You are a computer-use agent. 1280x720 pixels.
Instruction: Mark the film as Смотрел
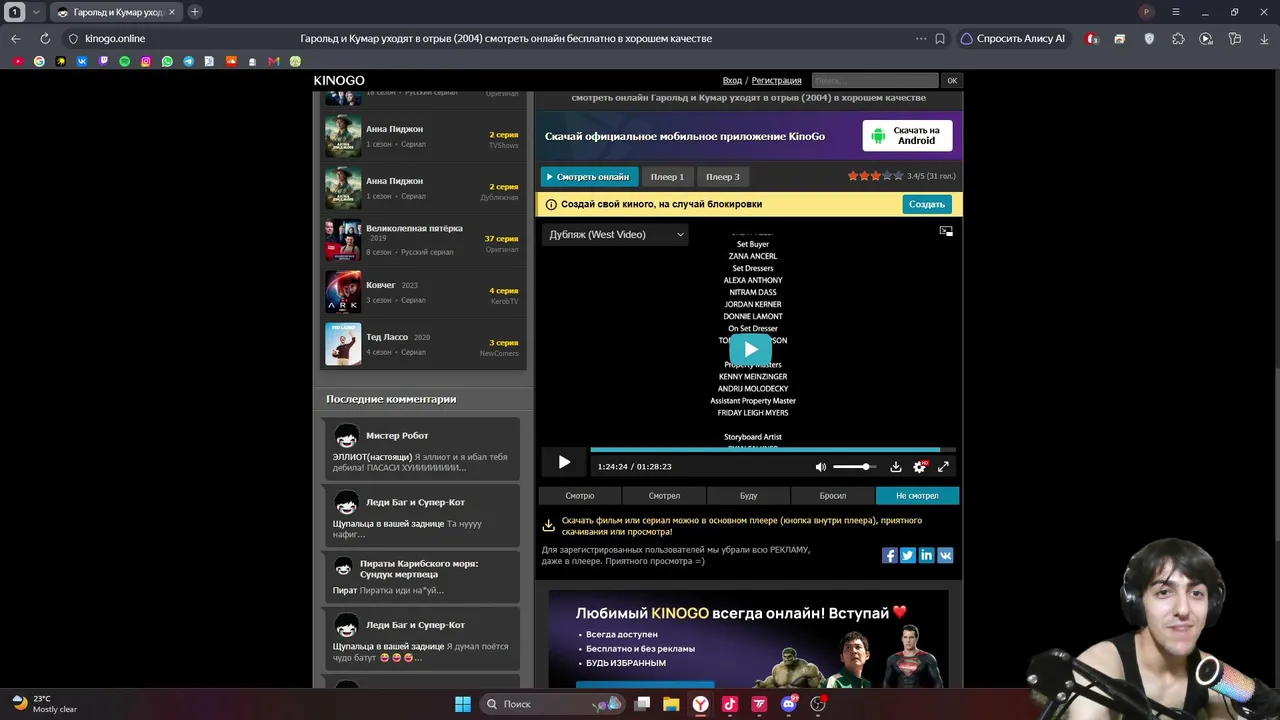pos(664,496)
